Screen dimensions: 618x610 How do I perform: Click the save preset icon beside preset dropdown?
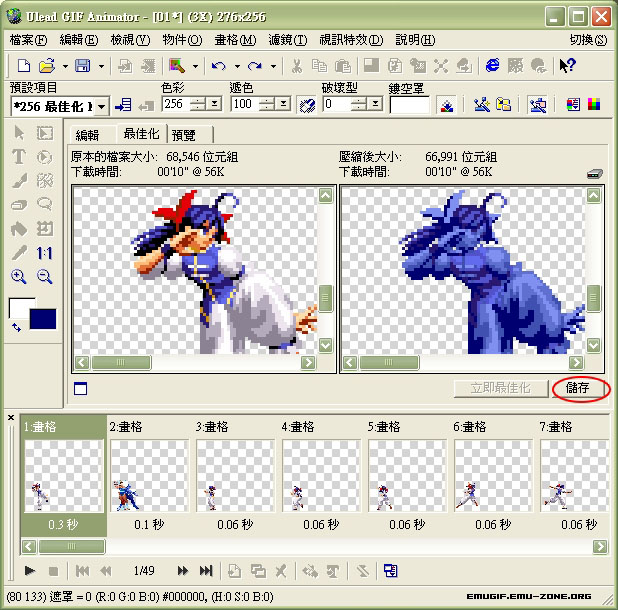(123, 105)
